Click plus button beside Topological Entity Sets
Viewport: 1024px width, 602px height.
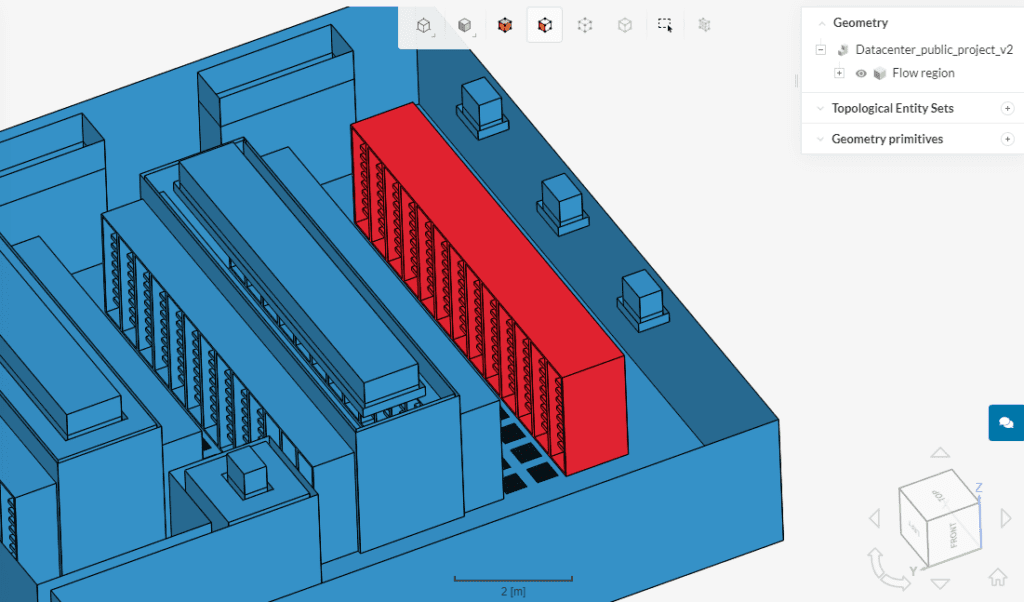pos(1008,108)
